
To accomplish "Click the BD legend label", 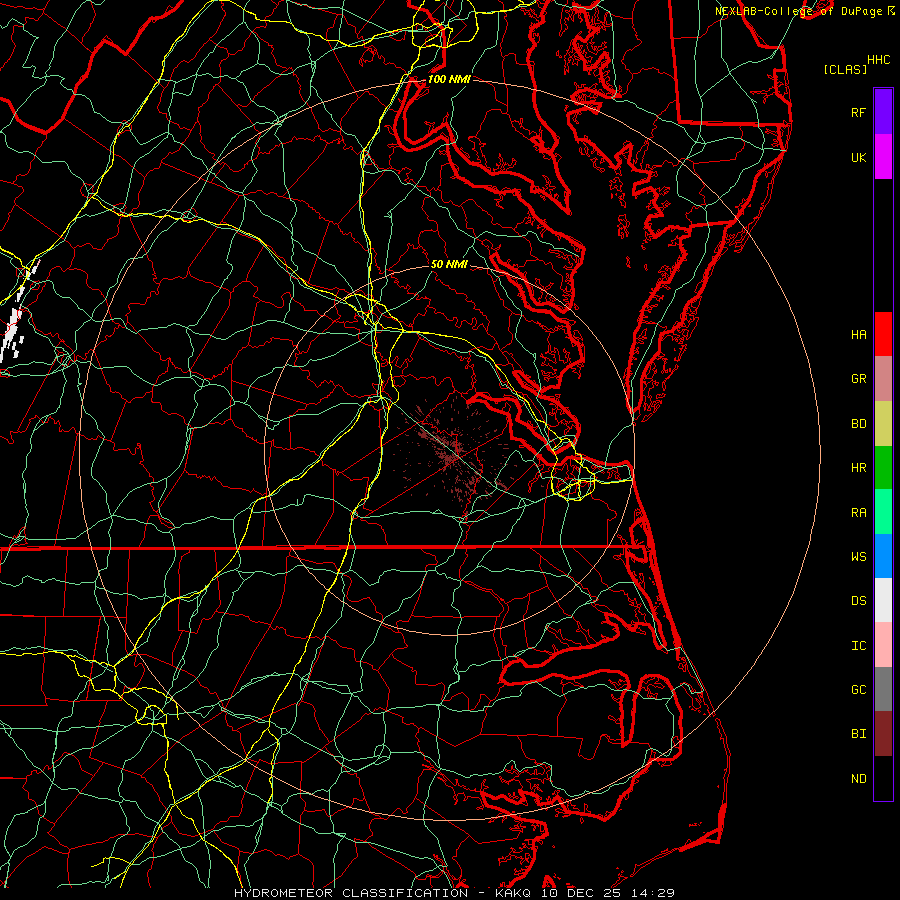I will (x=858, y=424).
